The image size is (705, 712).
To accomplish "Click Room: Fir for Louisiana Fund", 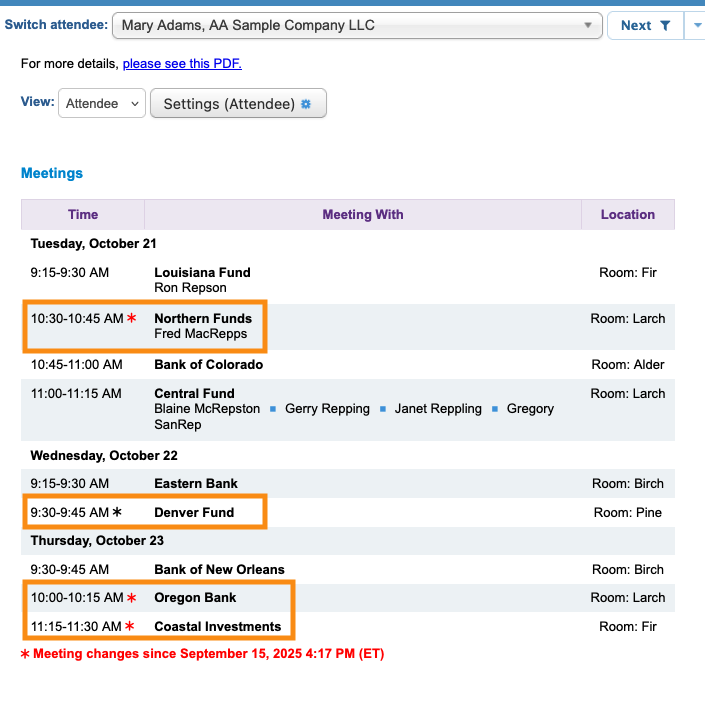I will [628, 272].
